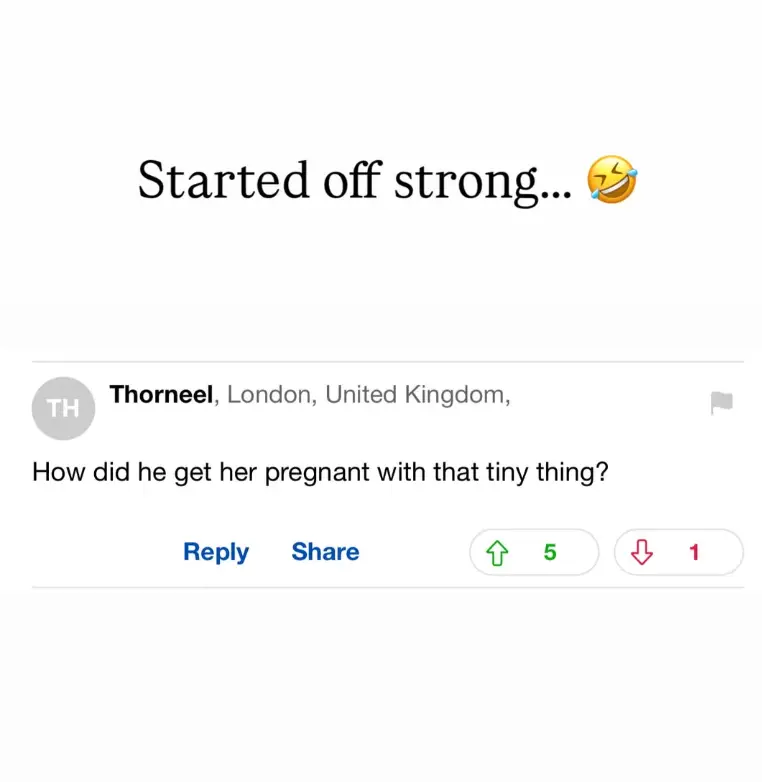This screenshot has height=782, width=762.
Task: Reply to Thorneel's comment
Action: tap(216, 552)
